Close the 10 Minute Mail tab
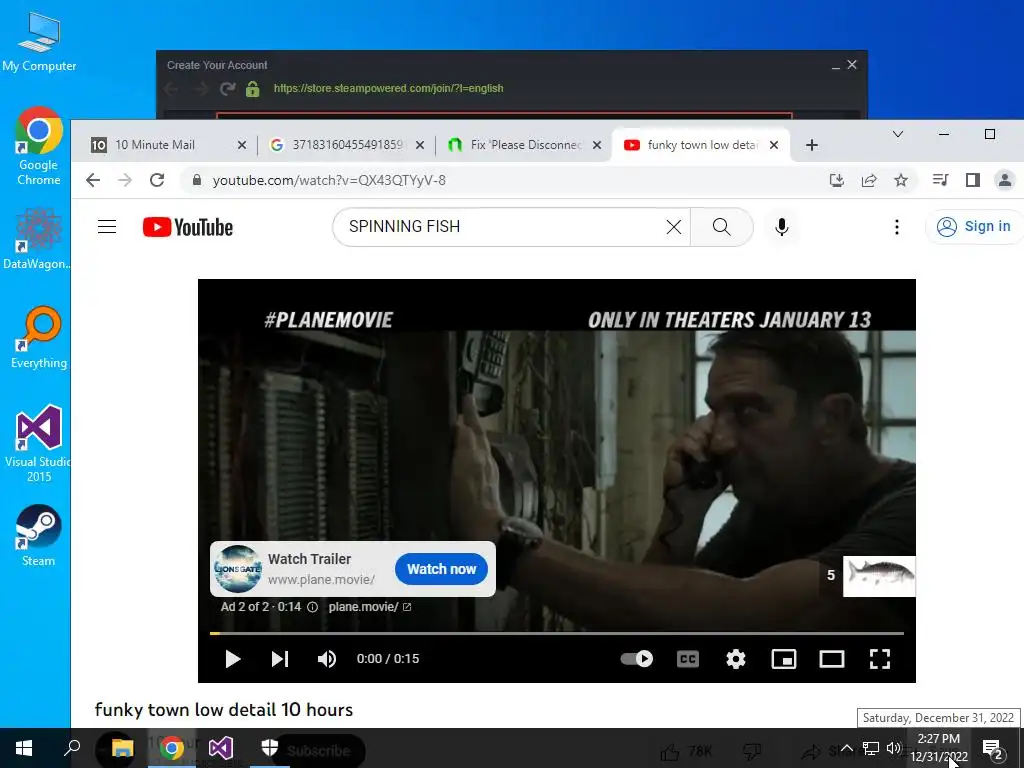This screenshot has width=1024, height=768. (x=242, y=145)
